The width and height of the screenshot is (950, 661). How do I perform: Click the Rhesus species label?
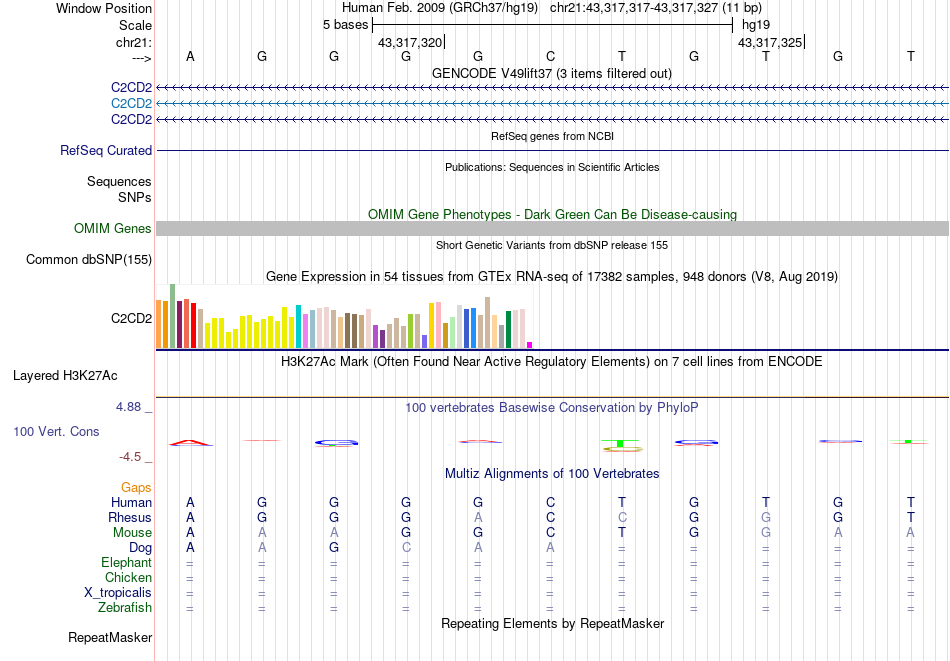point(130,517)
